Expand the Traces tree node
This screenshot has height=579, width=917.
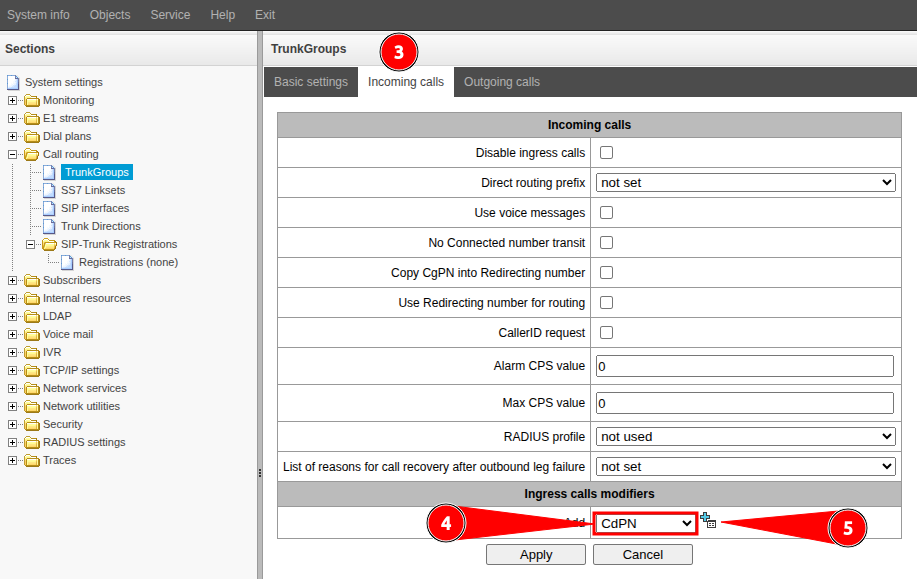pyautogui.click(x=12, y=461)
